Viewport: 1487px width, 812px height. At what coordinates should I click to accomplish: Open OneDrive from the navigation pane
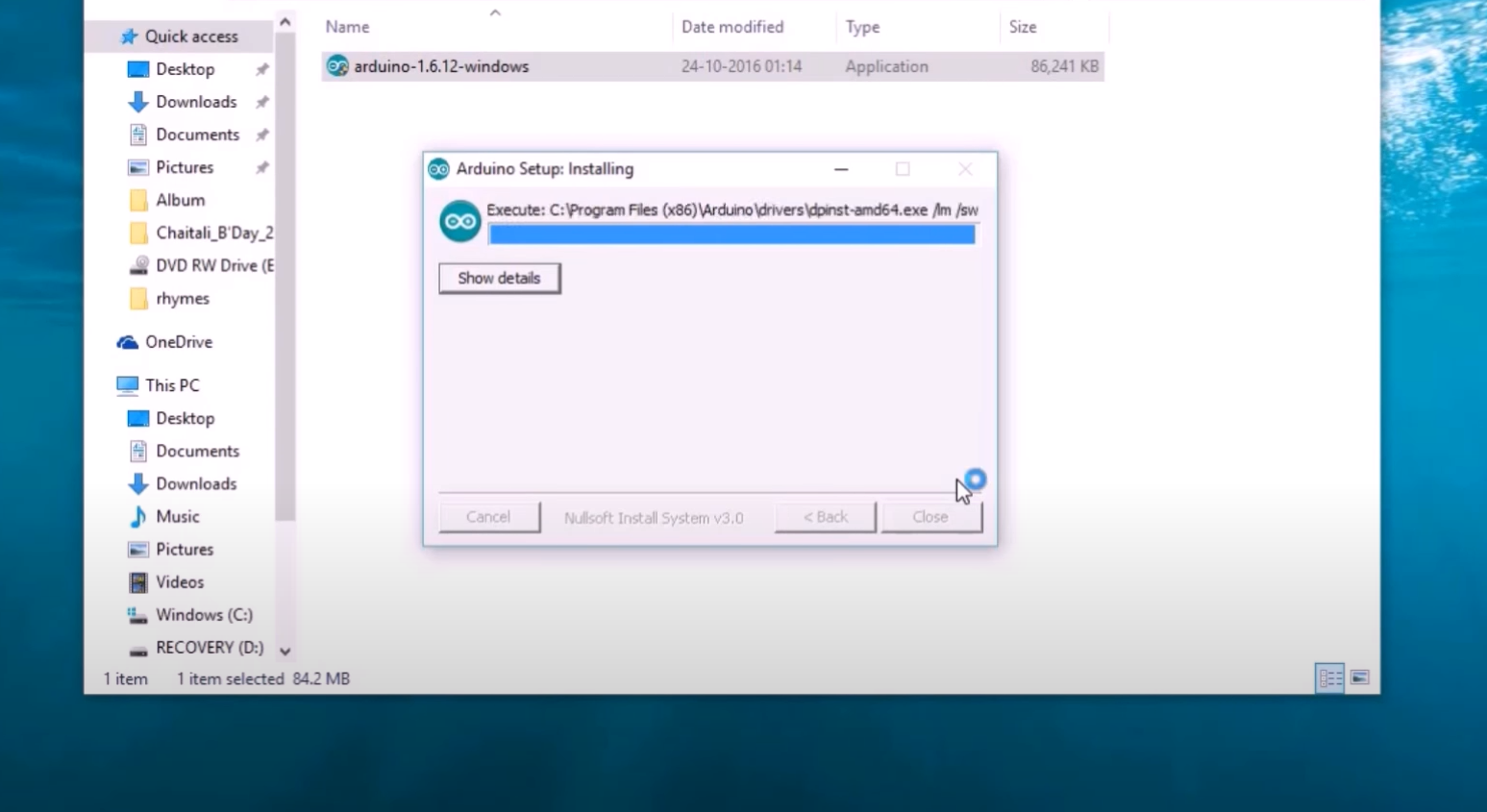(x=178, y=342)
